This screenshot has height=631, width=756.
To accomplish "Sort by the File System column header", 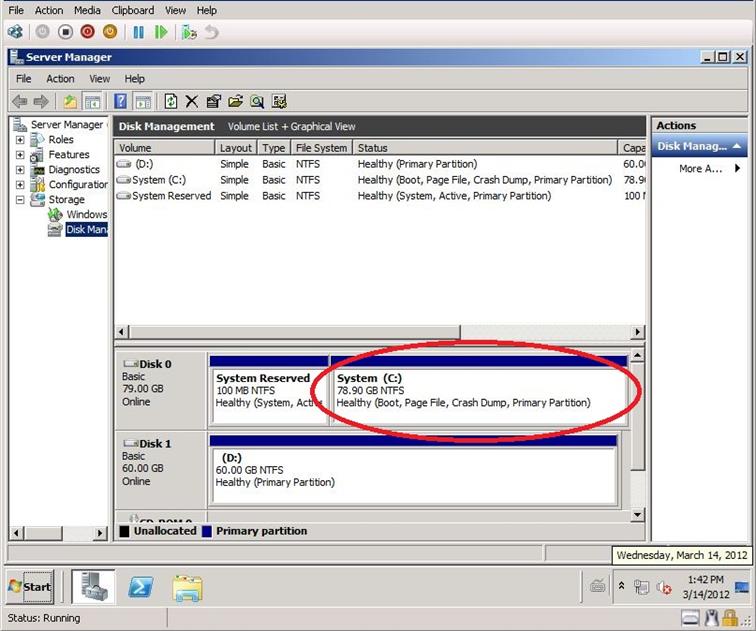I will tap(322, 148).
